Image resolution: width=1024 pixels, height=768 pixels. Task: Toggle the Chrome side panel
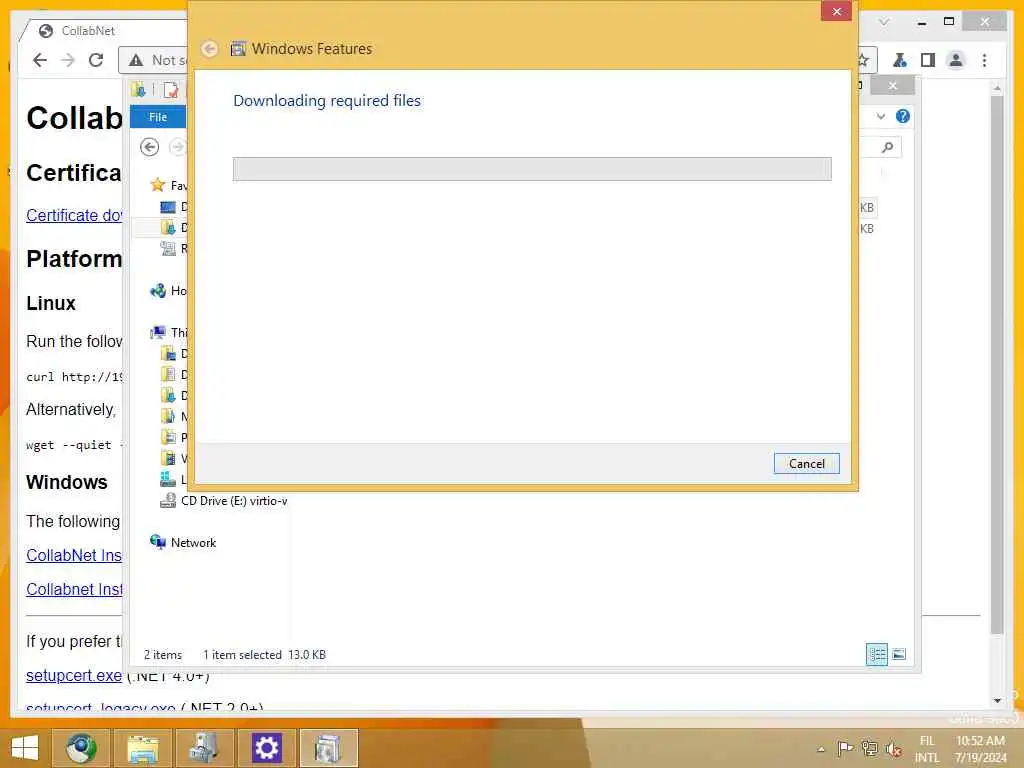pos(927,60)
